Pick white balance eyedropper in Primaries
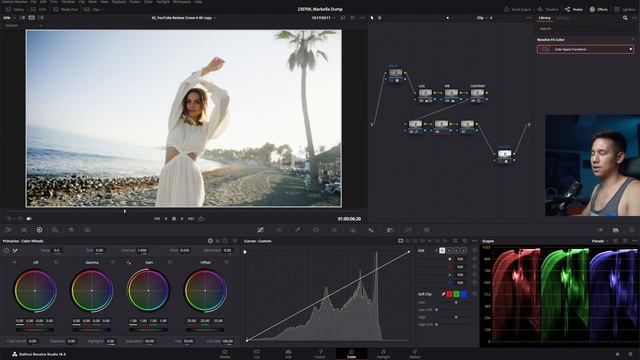Screen dimensions: 640x360 (x=15, y=250)
